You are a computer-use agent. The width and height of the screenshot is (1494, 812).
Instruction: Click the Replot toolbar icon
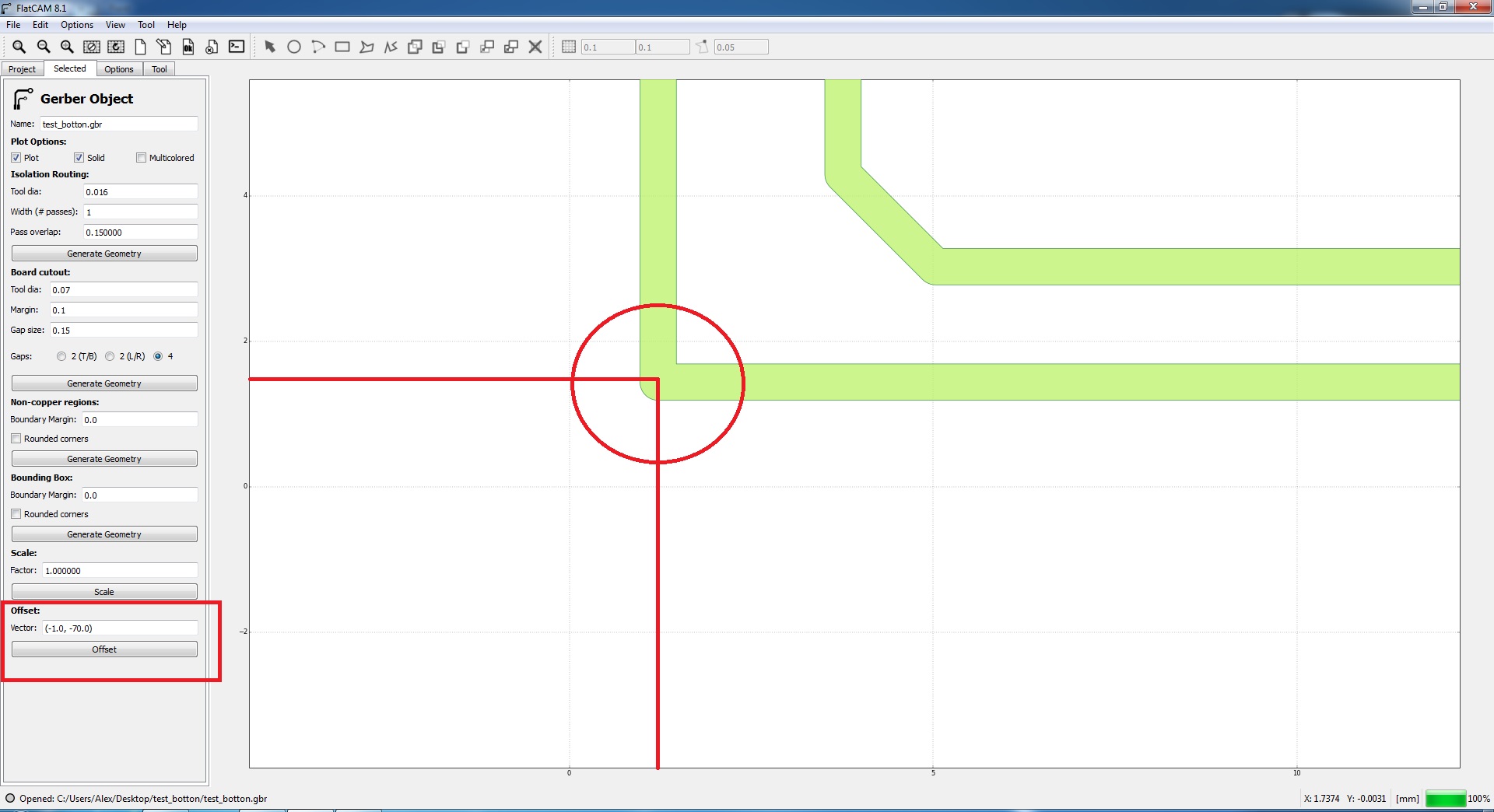[116, 47]
